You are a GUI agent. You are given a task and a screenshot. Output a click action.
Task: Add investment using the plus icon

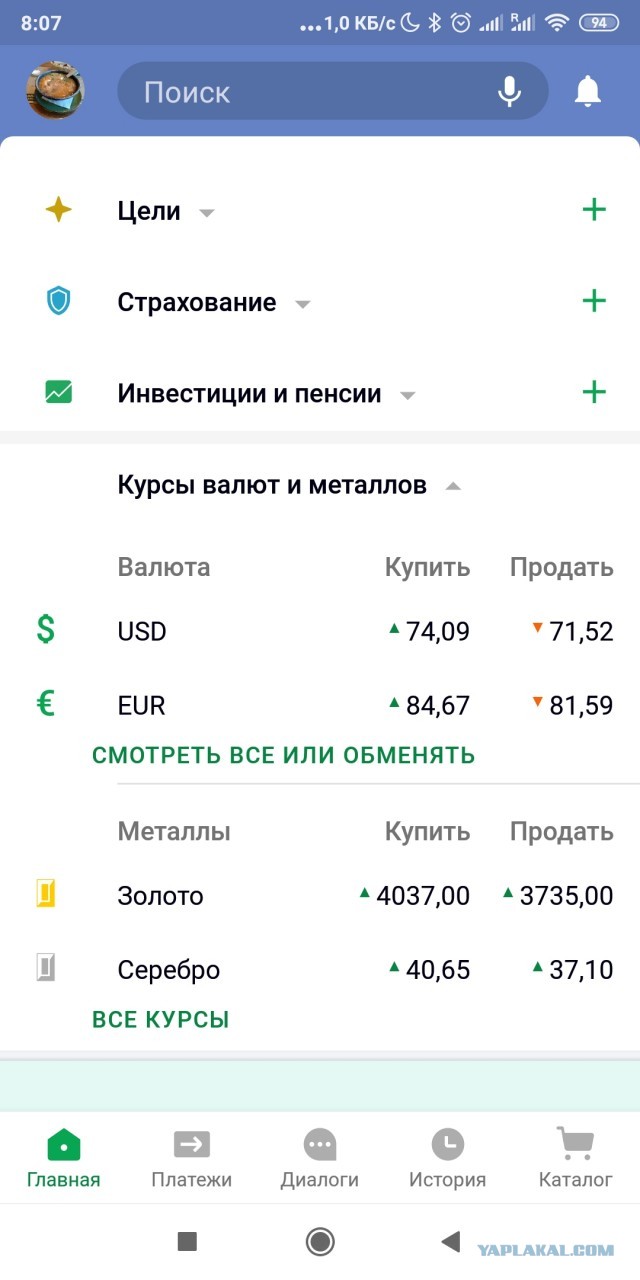point(594,392)
